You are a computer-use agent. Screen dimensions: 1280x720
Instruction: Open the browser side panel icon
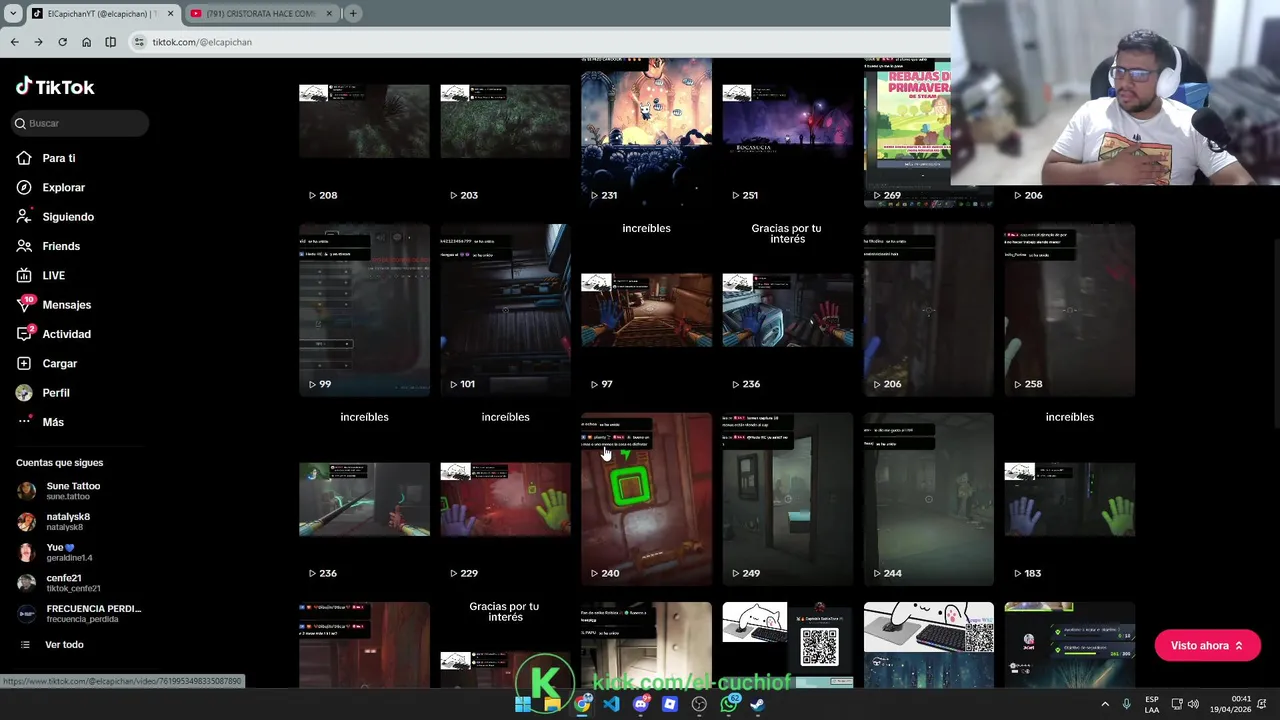pos(110,42)
